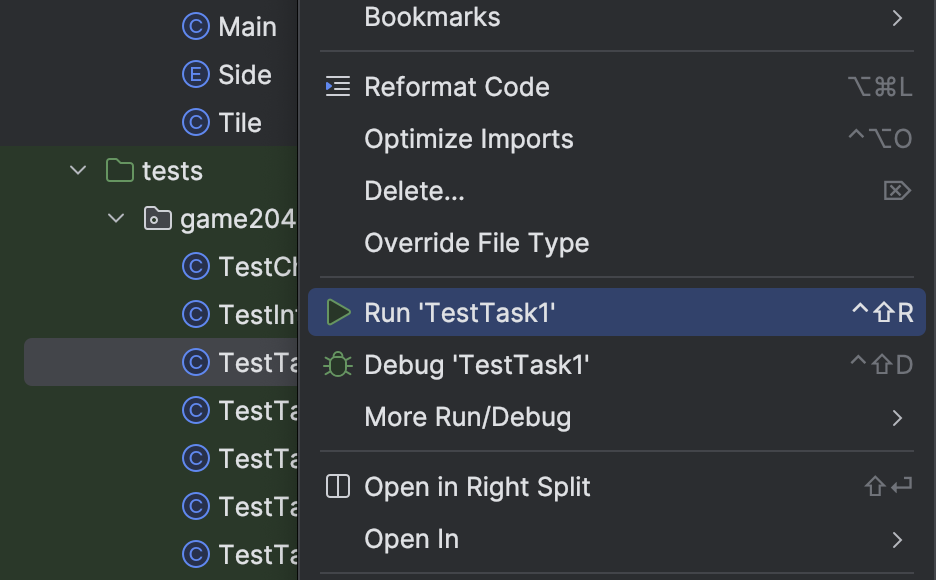This screenshot has height=580, width=936.
Task: Click the Reformat Code icon
Action: [x=338, y=87]
